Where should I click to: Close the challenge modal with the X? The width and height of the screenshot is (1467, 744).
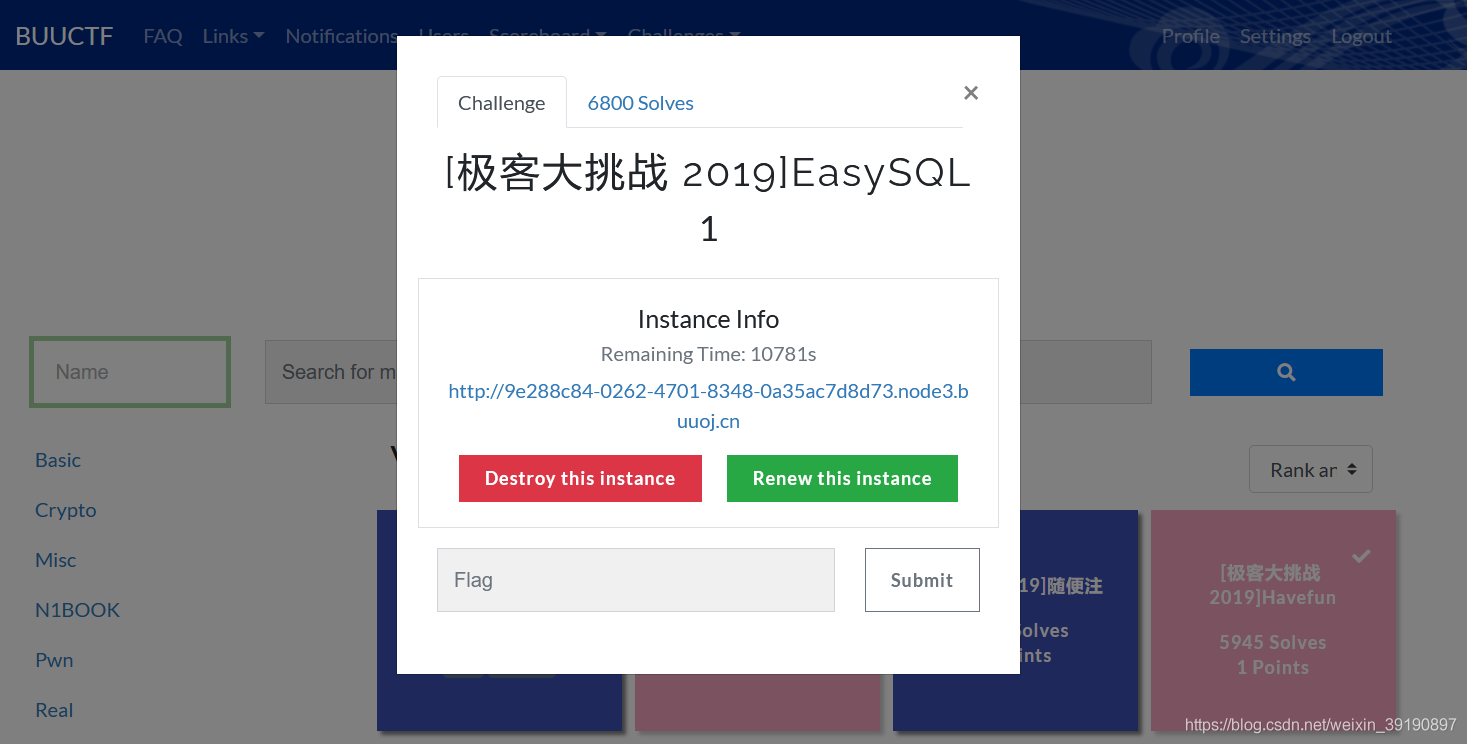(x=970, y=93)
